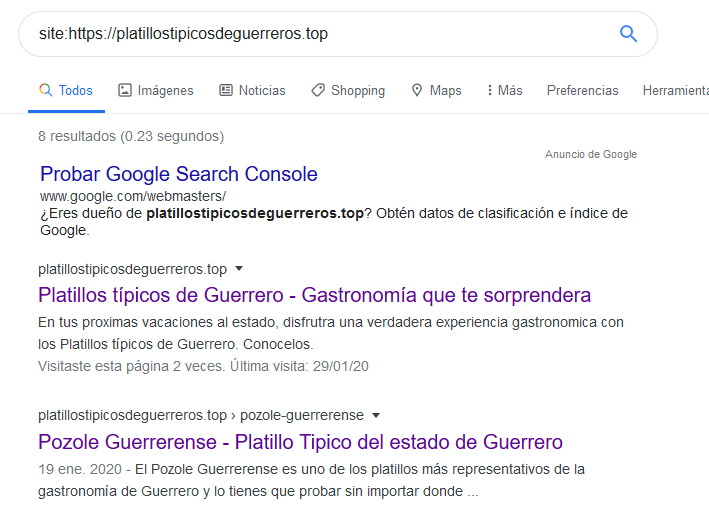Expand dropdown arrow beside platillostipicosdeguerreros.top URL
The width and height of the screenshot is (709, 523).
click(239, 269)
